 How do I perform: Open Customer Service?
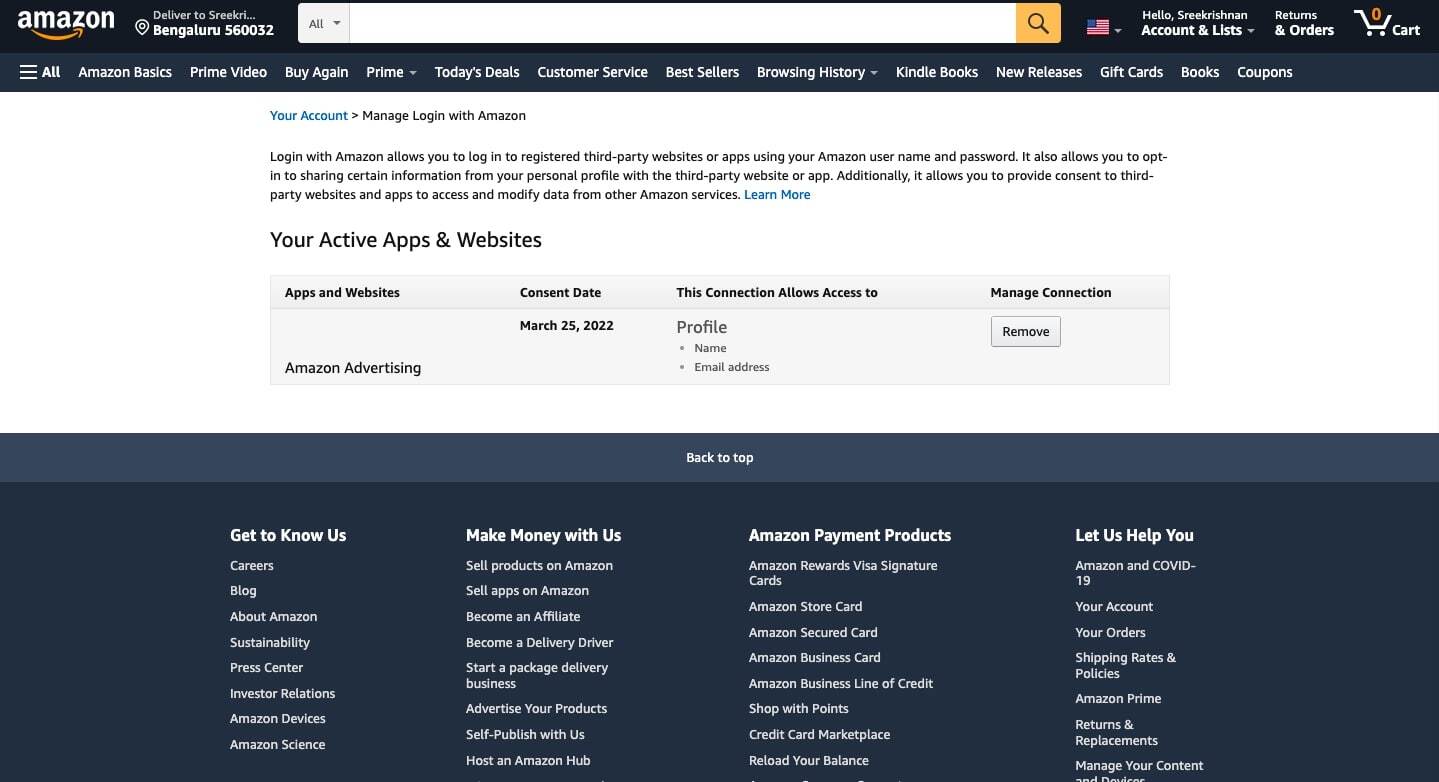[x=592, y=72]
